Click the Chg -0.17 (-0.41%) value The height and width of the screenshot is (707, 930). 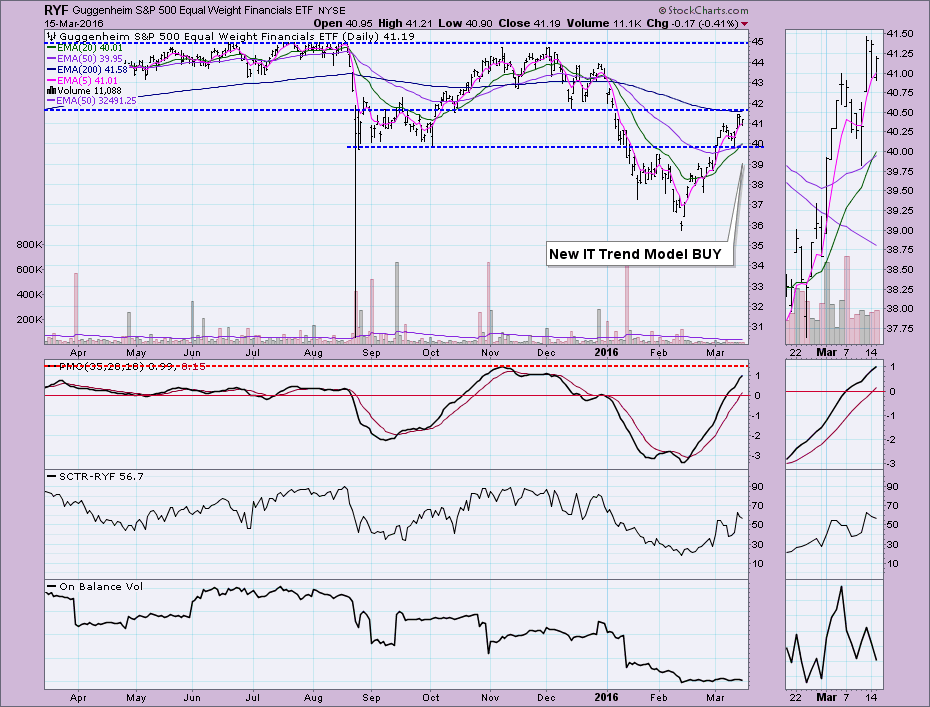(x=692, y=24)
